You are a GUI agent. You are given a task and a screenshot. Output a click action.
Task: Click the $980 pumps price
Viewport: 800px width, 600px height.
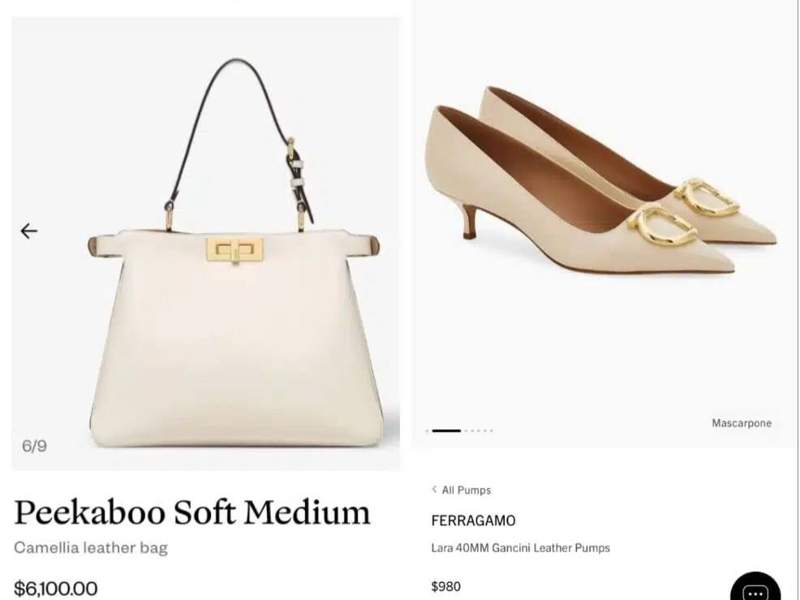pyautogui.click(x=446, y=586)
